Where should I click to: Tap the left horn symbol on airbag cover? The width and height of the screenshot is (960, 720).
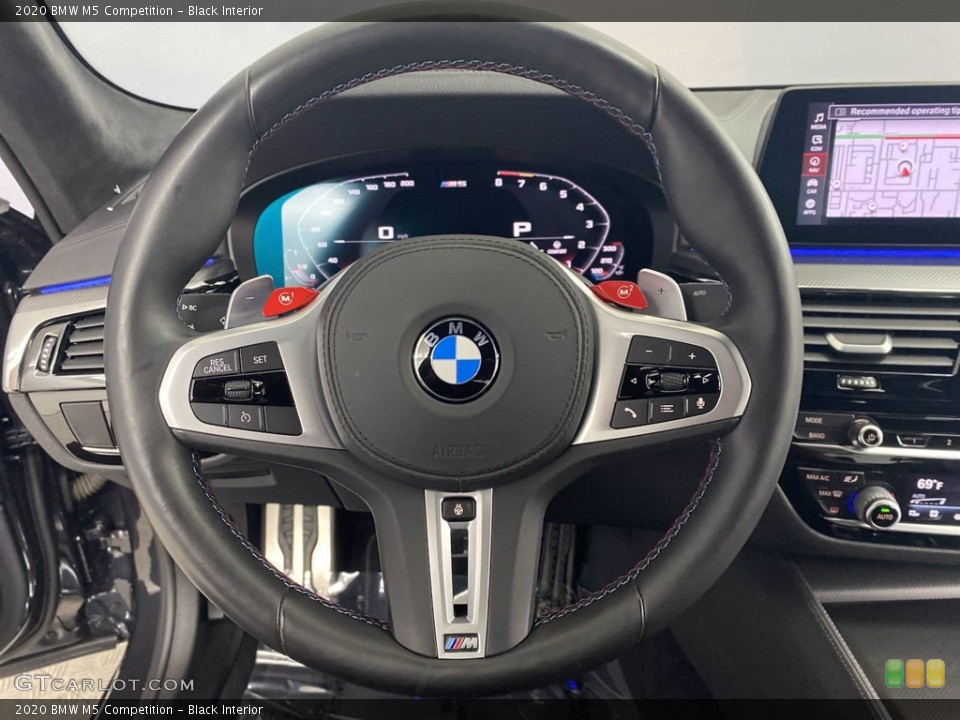coord(356,335)
